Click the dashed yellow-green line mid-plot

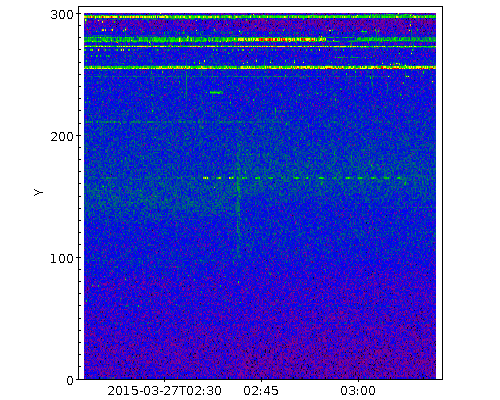[303, 178]
